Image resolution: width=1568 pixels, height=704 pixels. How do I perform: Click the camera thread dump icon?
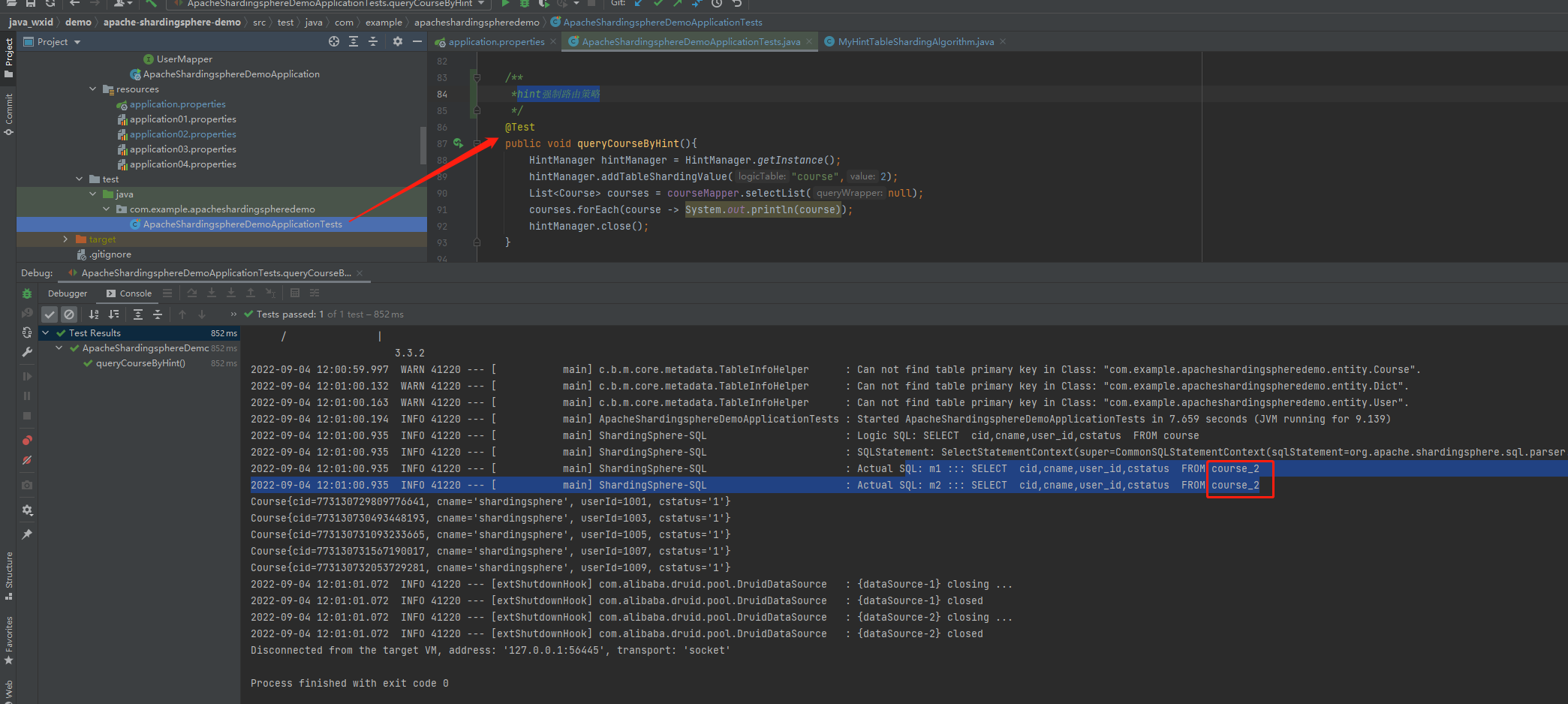[x=27, y=485]
